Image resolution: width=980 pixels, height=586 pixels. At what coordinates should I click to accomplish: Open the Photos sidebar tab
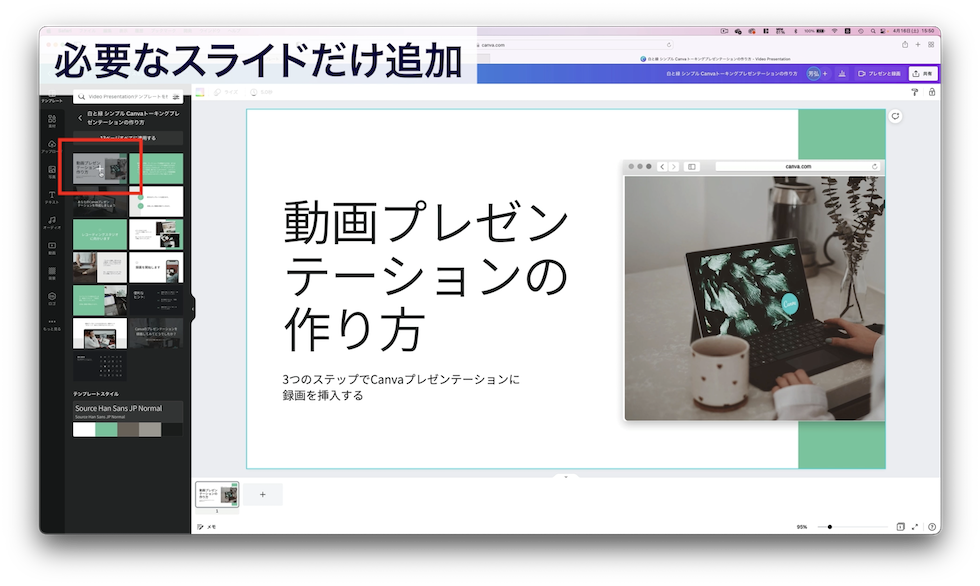[52, 172]
